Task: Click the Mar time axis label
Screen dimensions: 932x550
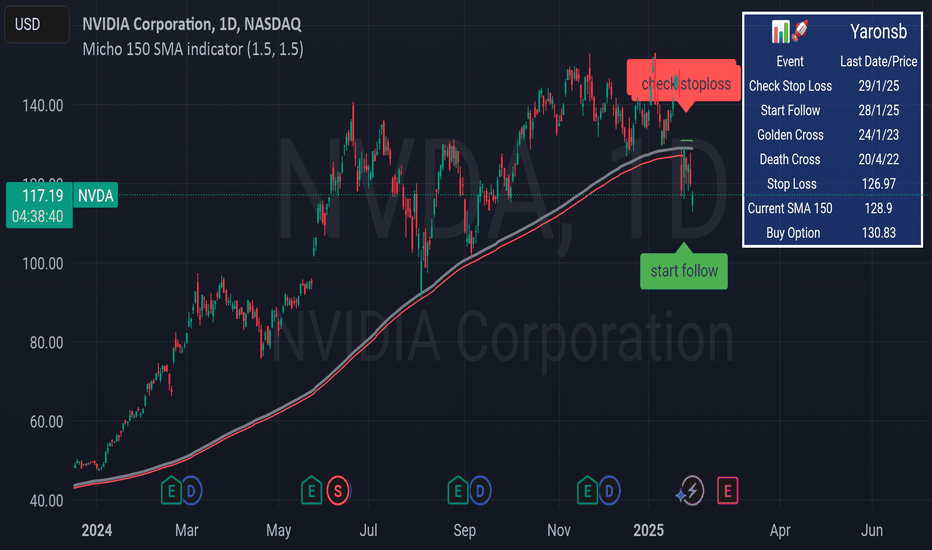Action: coord(187,530)
